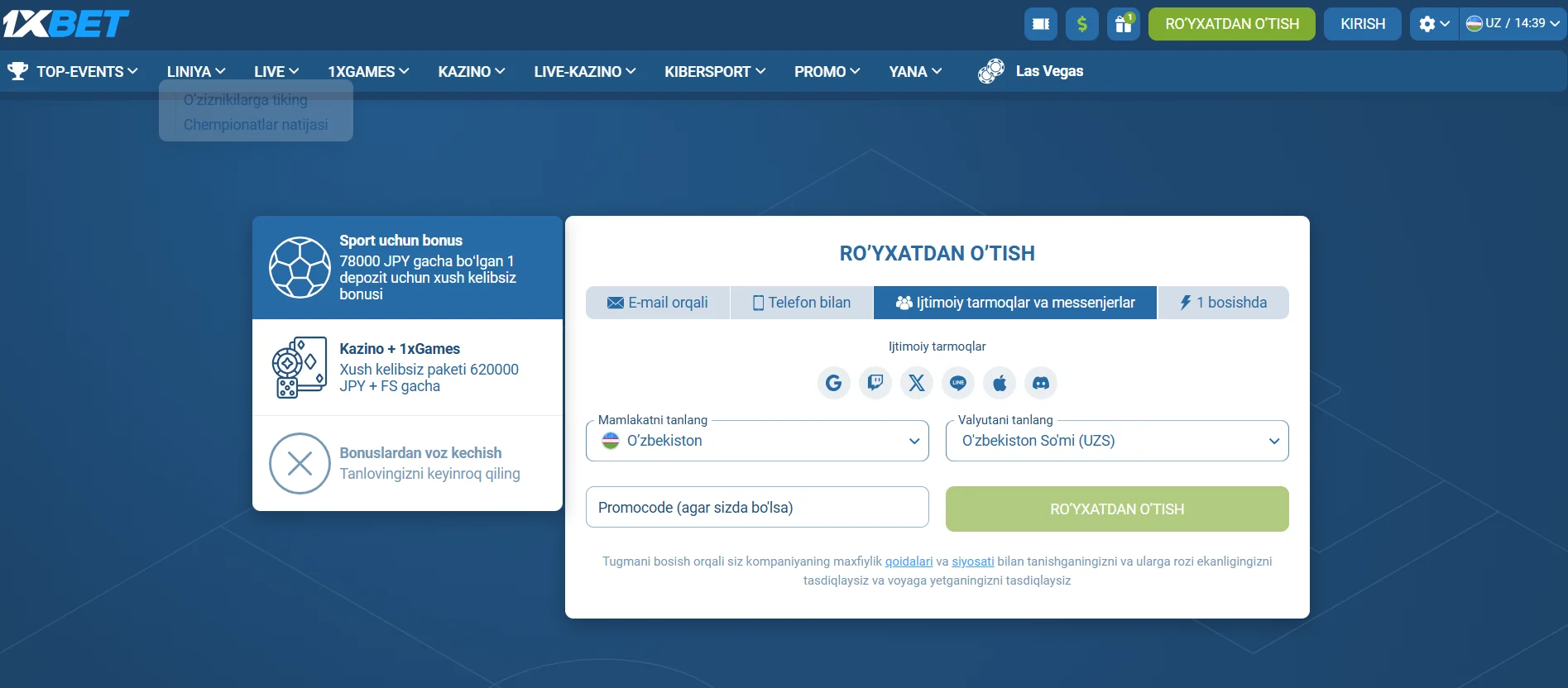Click the 1XBET logo

click(66, 24)
